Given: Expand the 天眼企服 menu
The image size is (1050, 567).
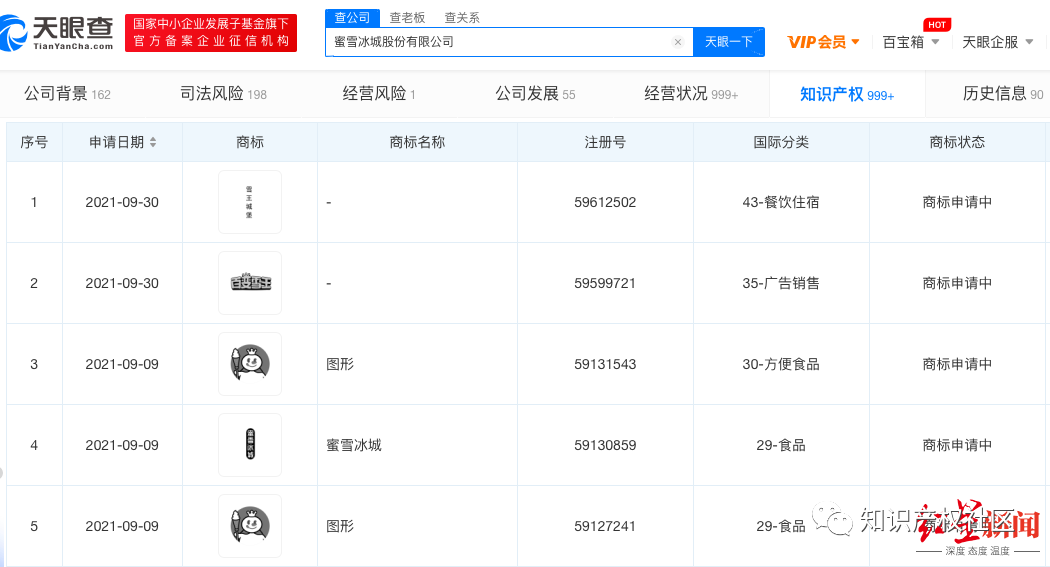Looking at the screenshot, I should pyautogui.click(x=998, y=42).
